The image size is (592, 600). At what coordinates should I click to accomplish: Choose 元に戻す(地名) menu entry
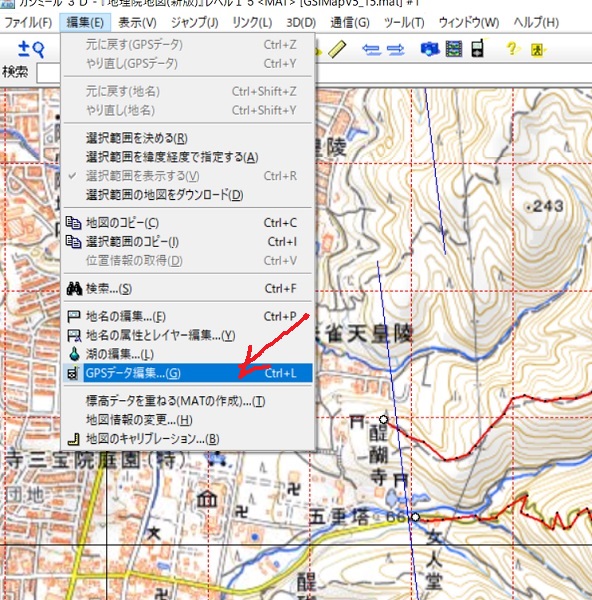pos(188,91)
